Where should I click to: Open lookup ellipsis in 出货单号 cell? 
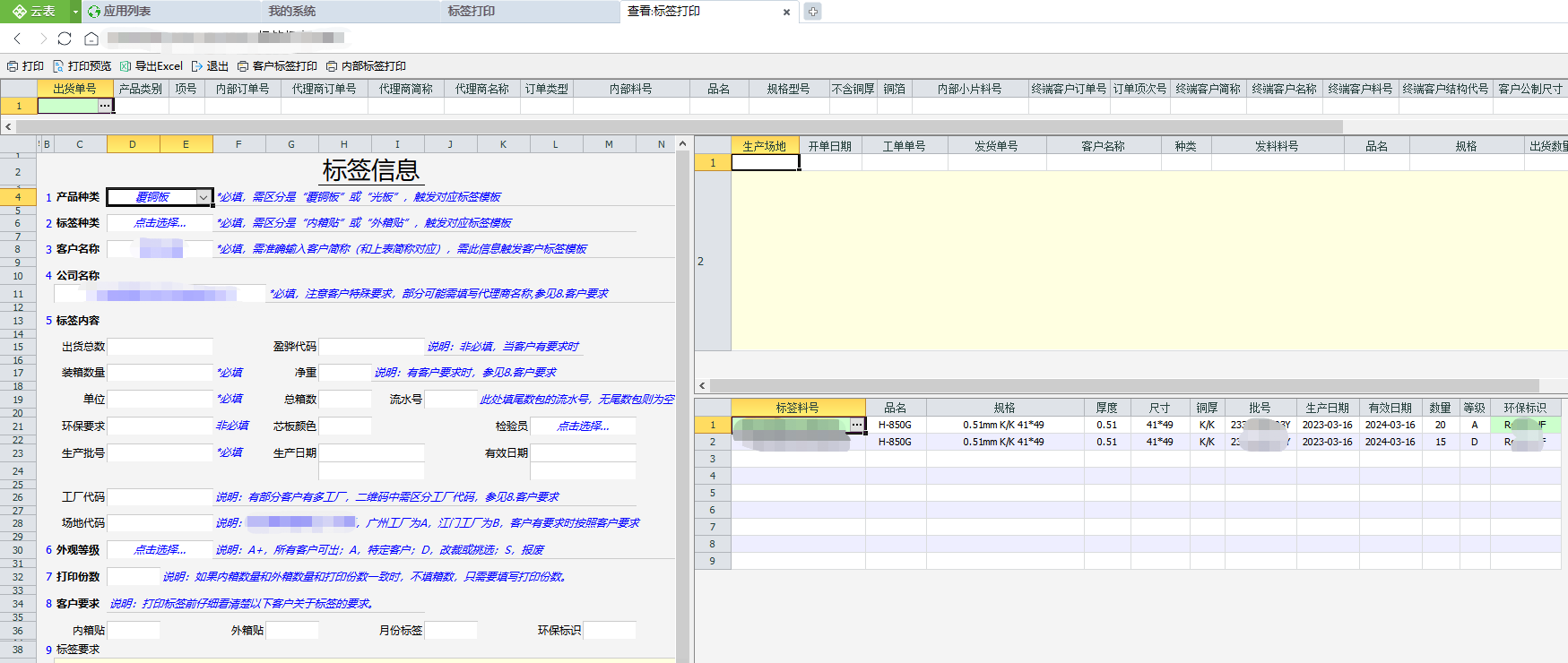105,106
